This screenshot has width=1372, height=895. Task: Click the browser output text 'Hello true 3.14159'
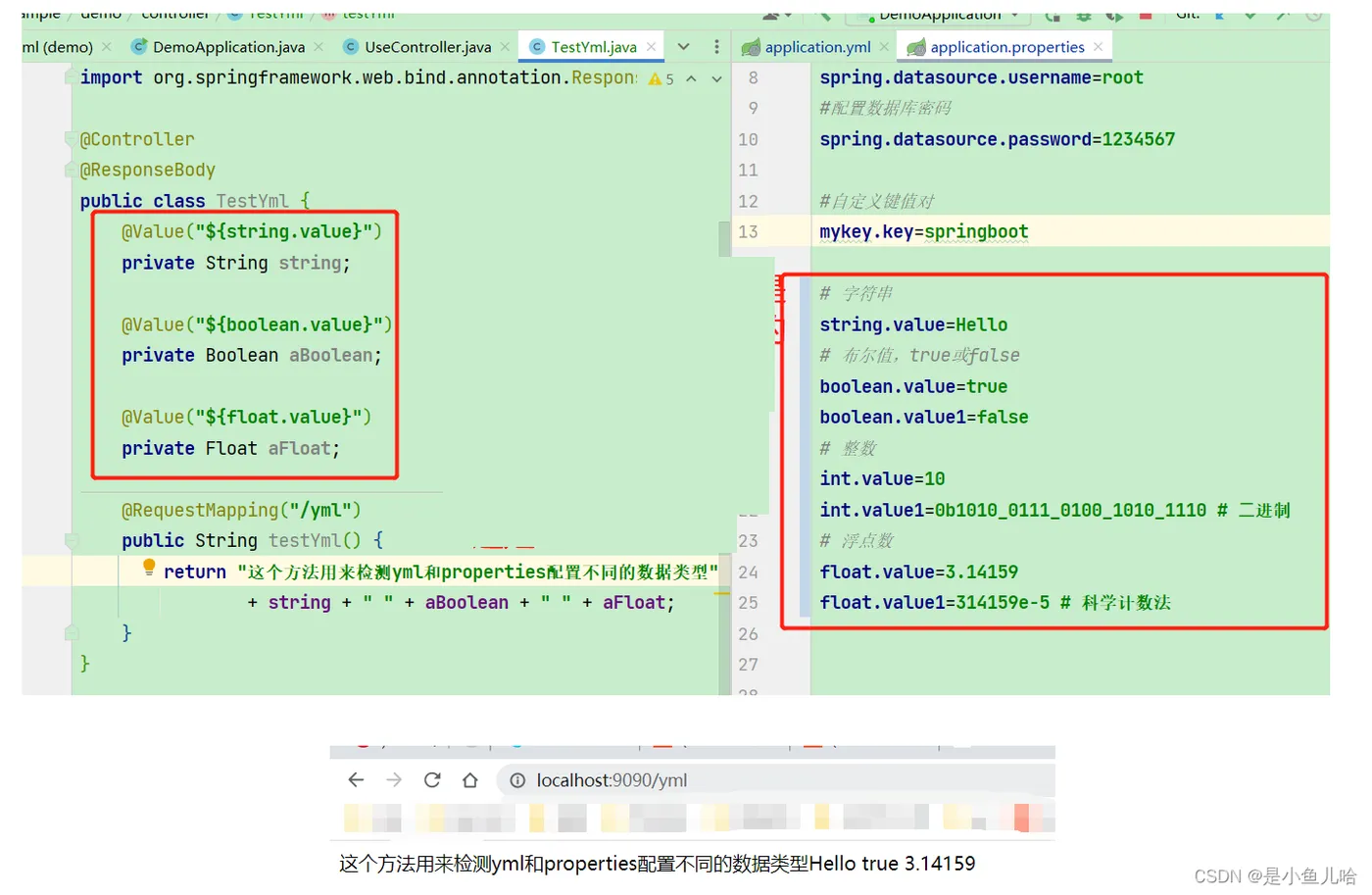[x=892, y=864]
